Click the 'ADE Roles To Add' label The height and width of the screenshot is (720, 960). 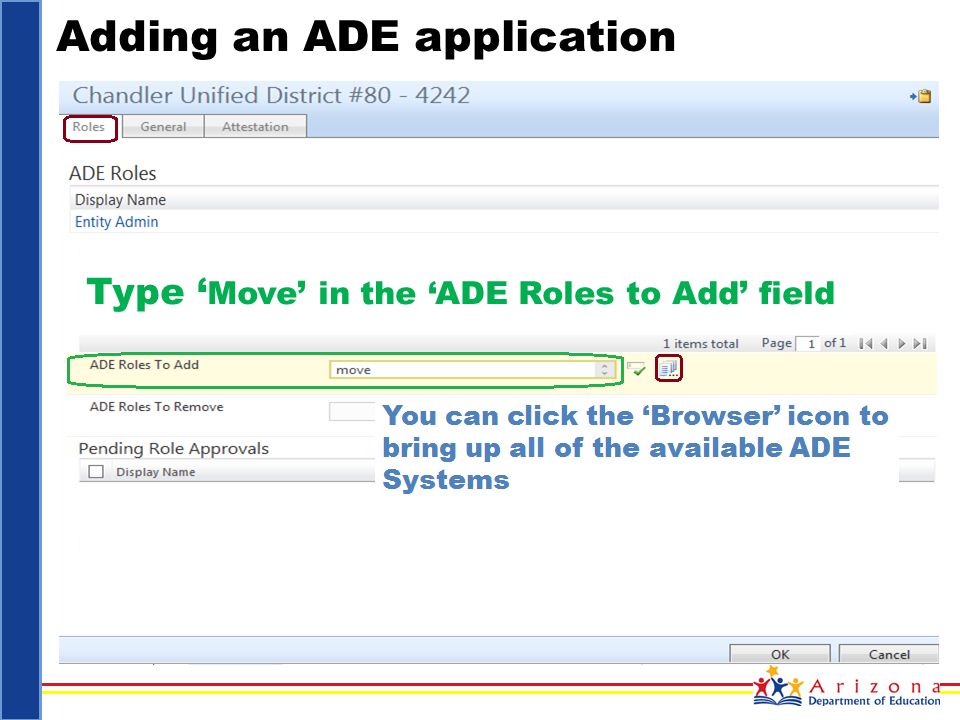tap(144, 364)
